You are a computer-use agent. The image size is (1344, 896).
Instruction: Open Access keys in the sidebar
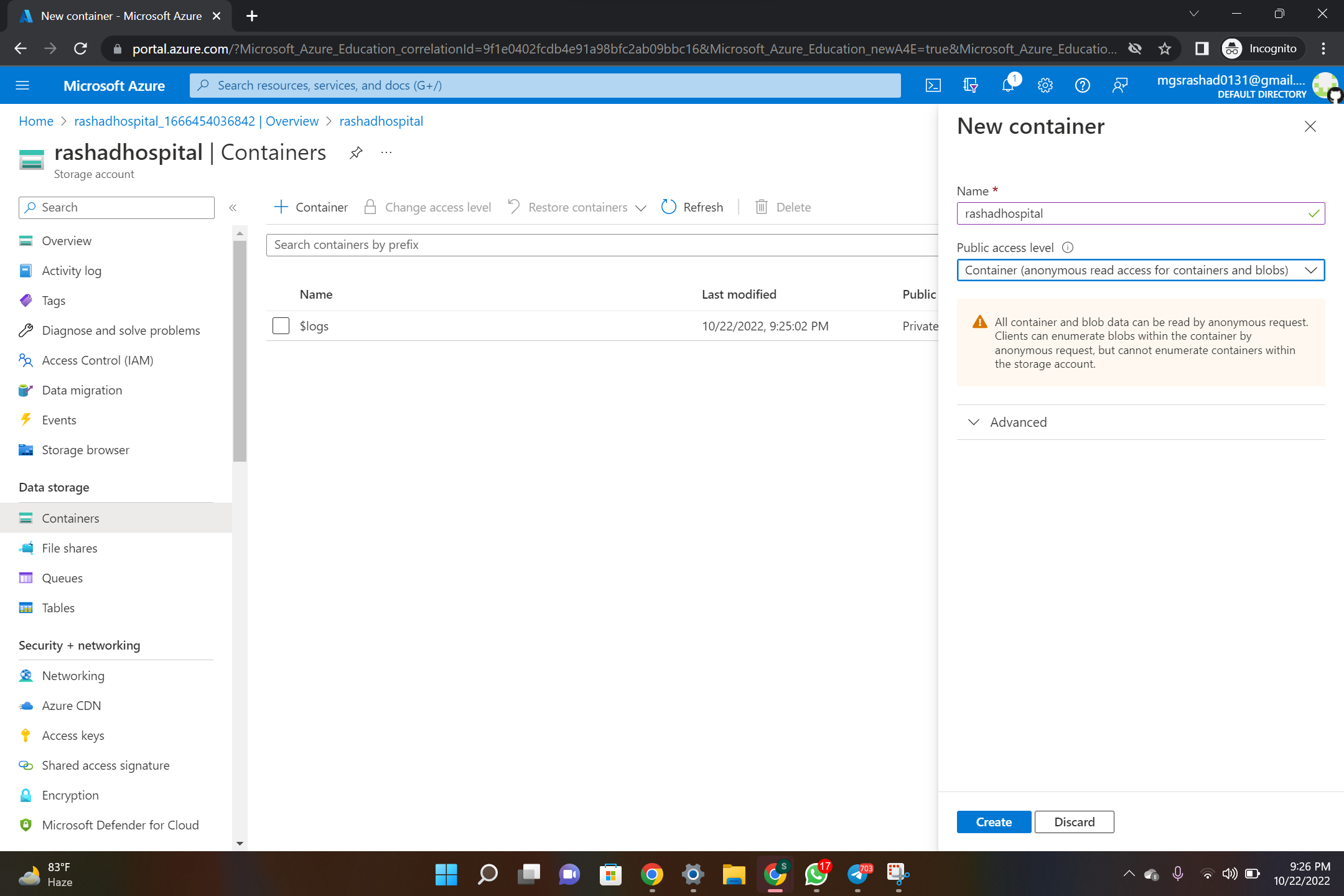tap(73, 735)
